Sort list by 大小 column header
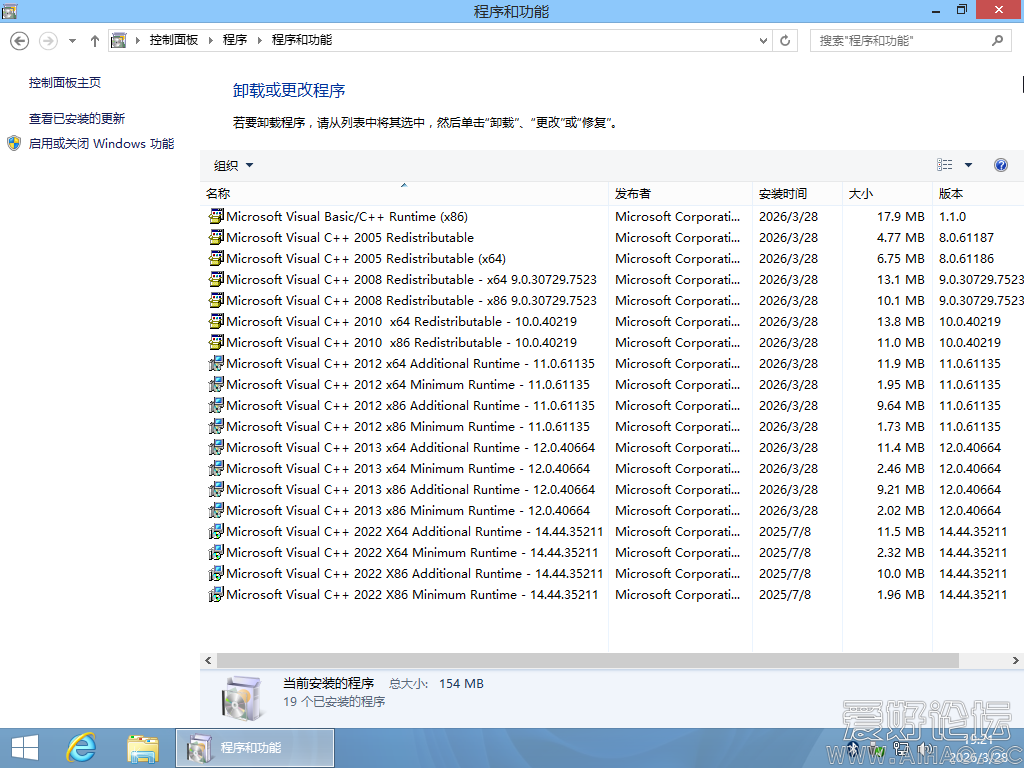The image size is (1024, 768). pyautogui.click(x=887, y=193)
